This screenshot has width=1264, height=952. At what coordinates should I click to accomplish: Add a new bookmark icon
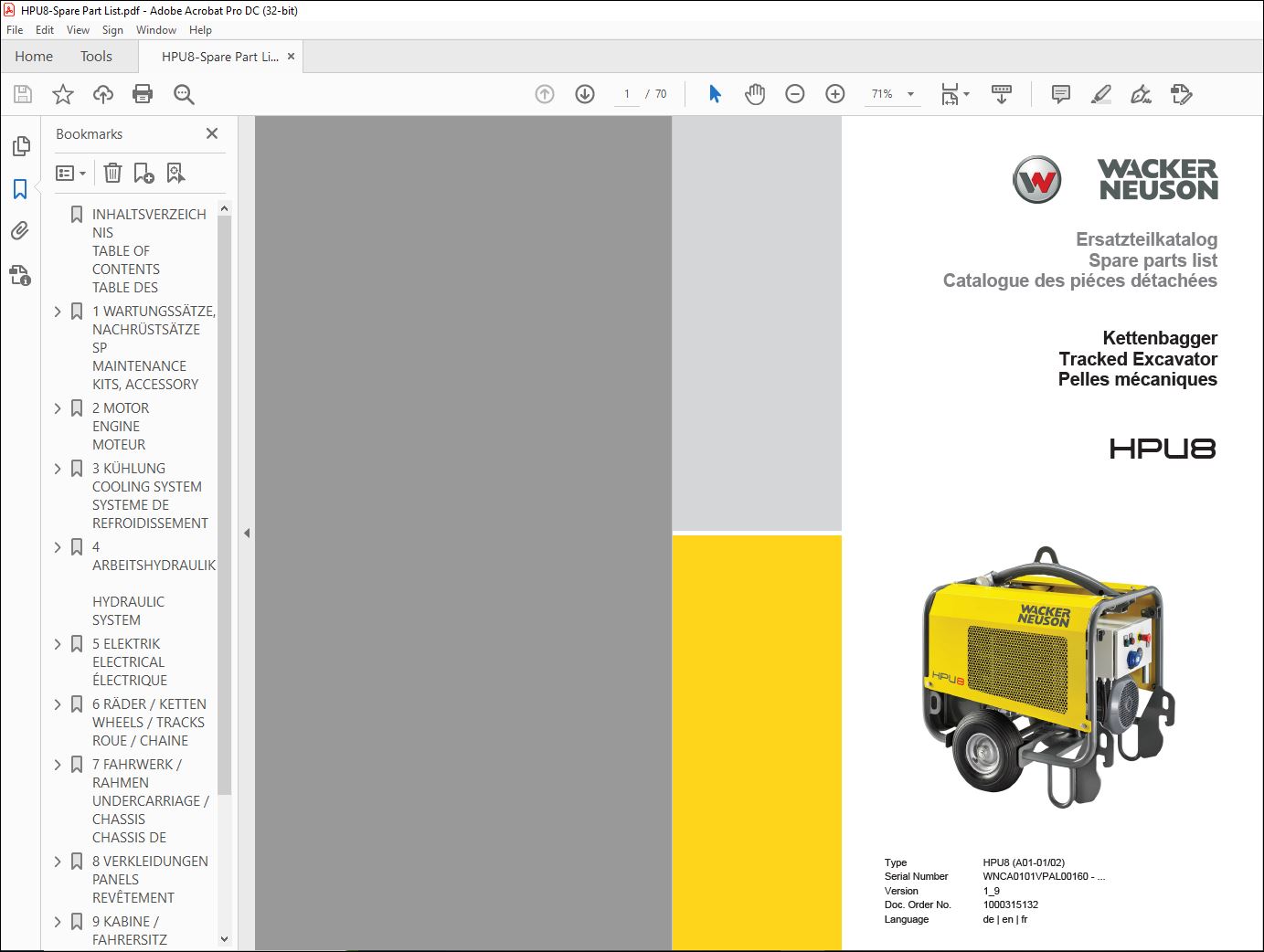pyautogui.click(x=143, y=173)
